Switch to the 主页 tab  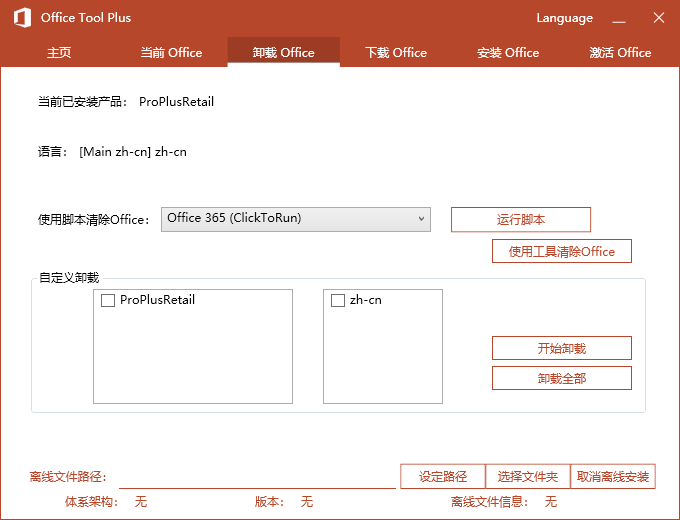pyautogui.click(x=59, y=53)
